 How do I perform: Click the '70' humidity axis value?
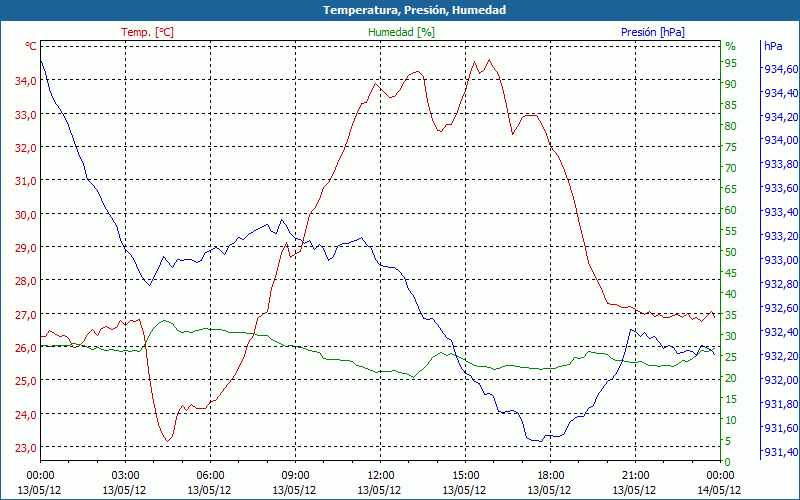click(x=731, y=168)
